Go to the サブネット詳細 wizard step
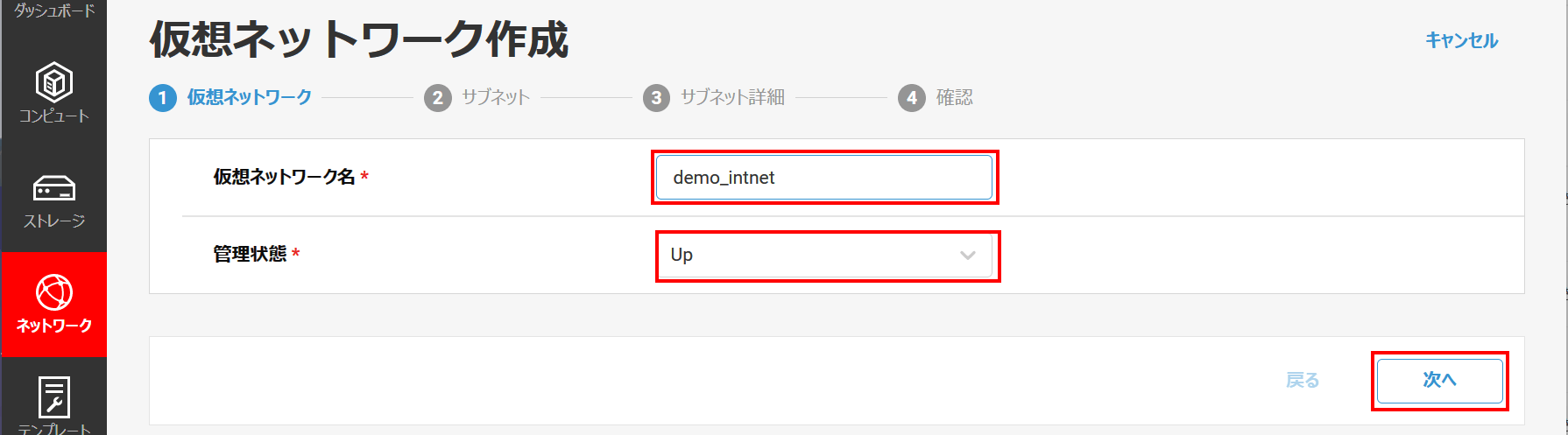Image resolution: width=1568 pixels, height=435 pixels. [732, 98]
